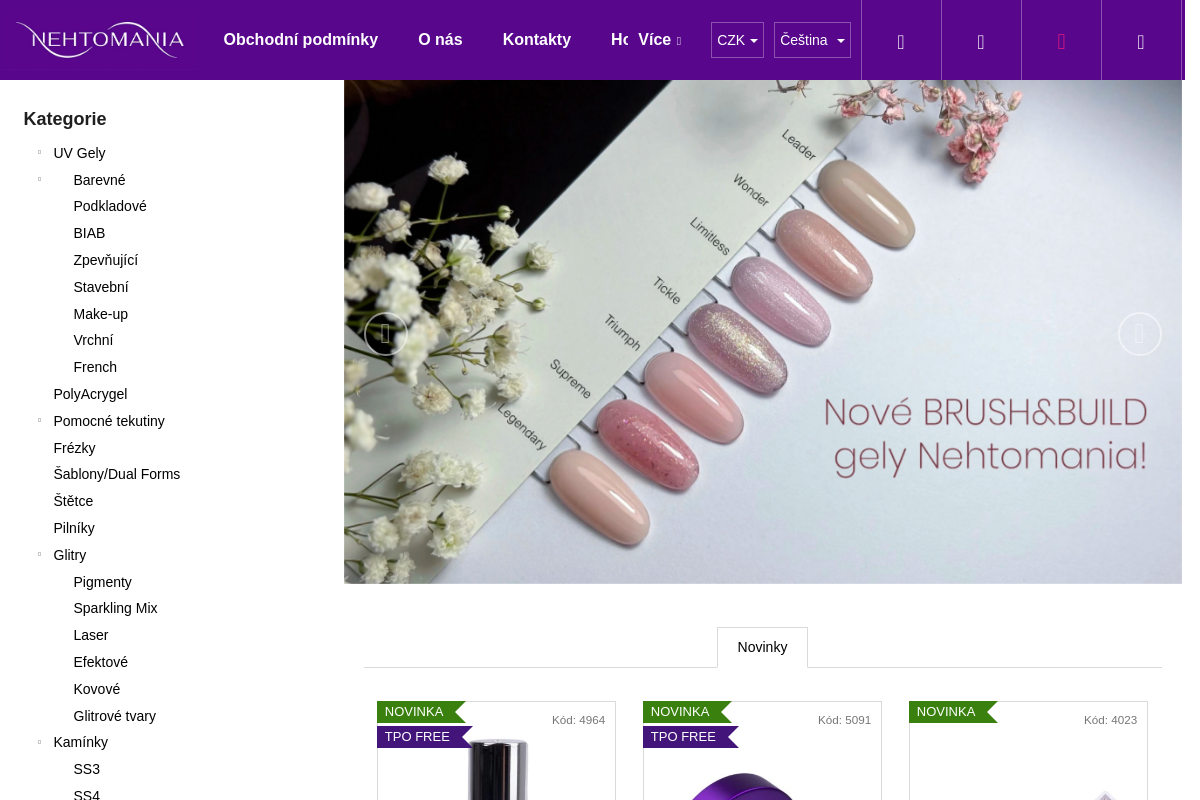Open the Efektové subcategory

click(x=100, y=662)
